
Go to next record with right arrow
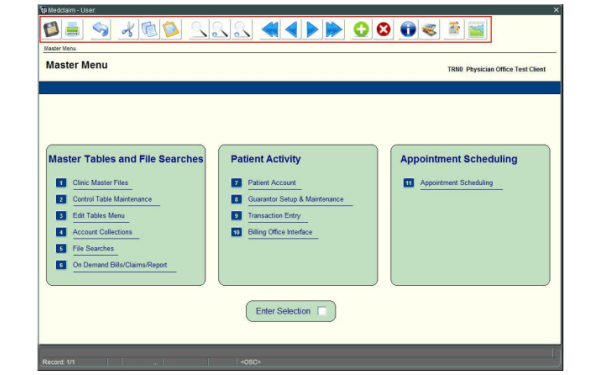click(x=313, y=29)
